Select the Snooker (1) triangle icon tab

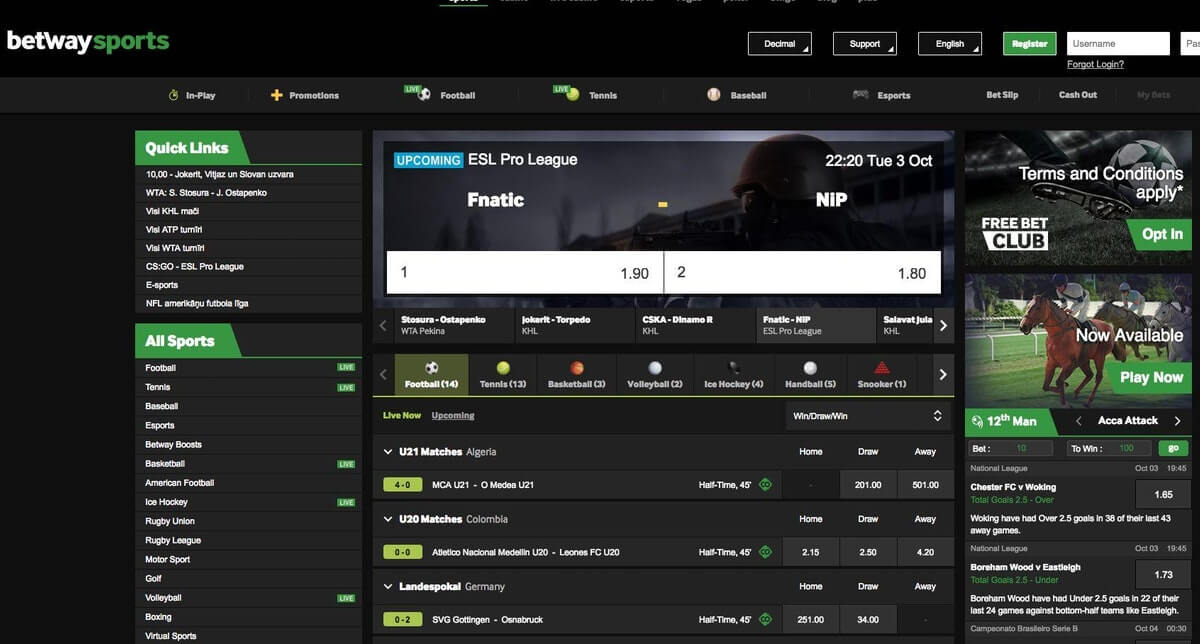point(882,368)
